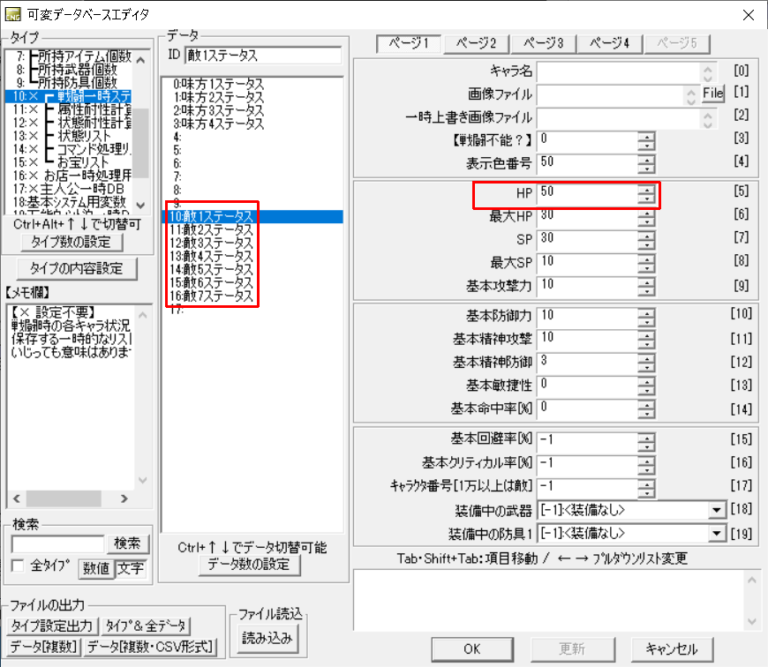Expand the 装備中の防具1 dropdown list
Screen dimensions: 768x667
(x=716, y=533)
